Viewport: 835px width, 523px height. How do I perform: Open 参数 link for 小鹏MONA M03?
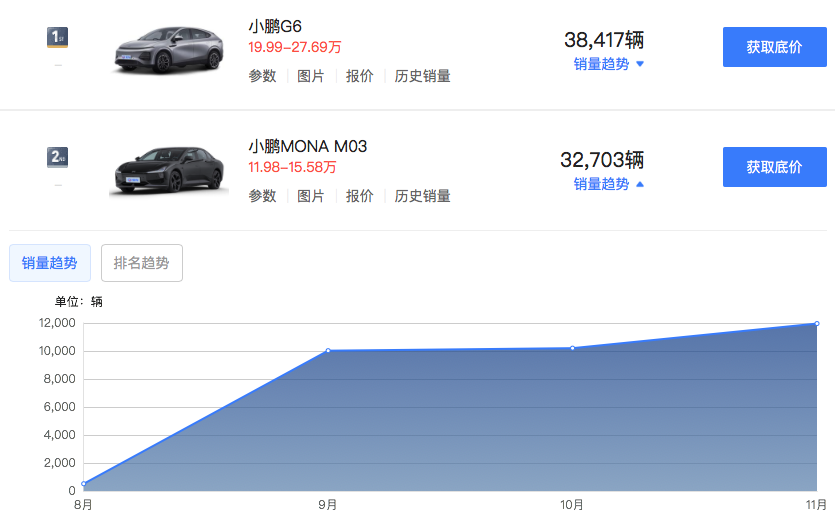coord(262,196)
